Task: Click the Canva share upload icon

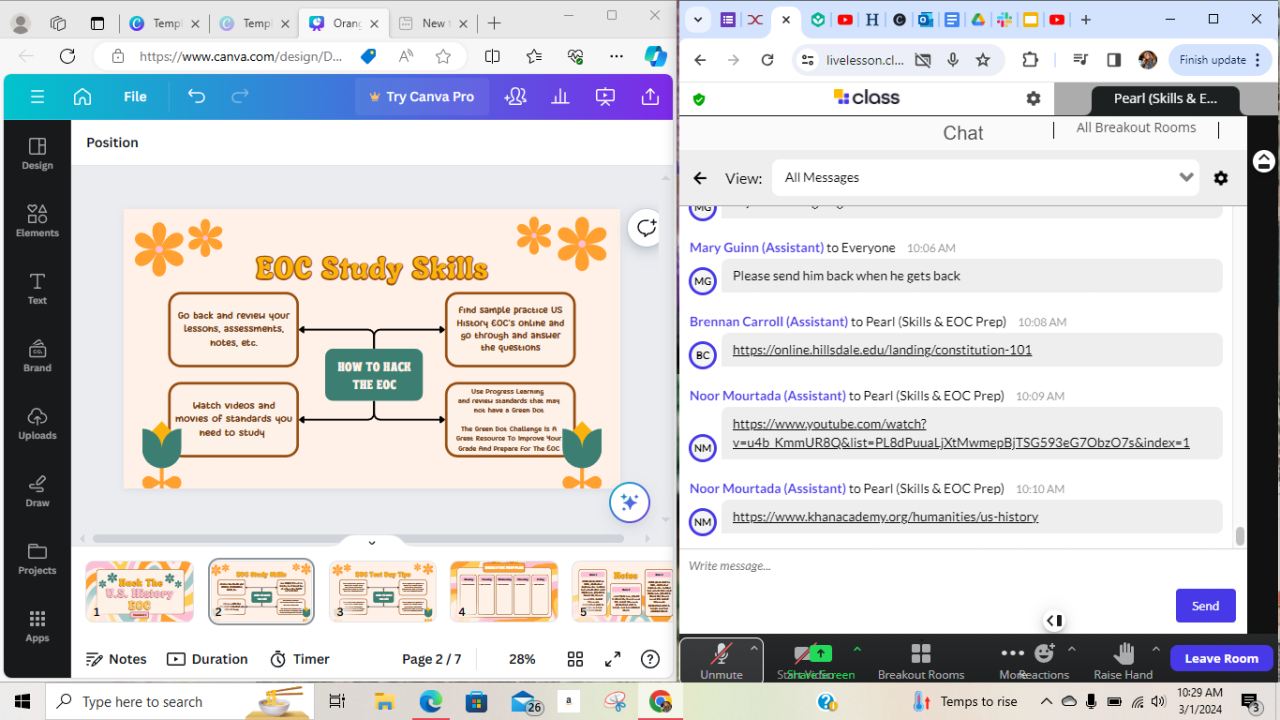Action: [650, 97]
